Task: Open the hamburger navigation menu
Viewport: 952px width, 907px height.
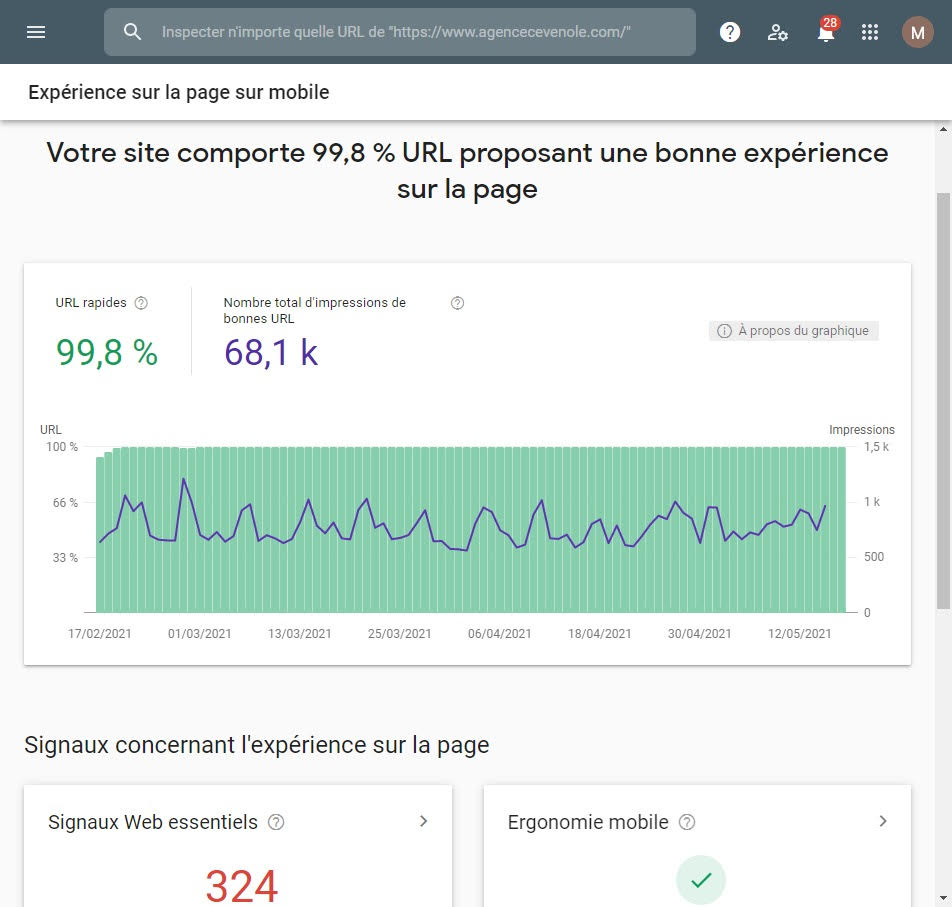Action: (36, 32)
